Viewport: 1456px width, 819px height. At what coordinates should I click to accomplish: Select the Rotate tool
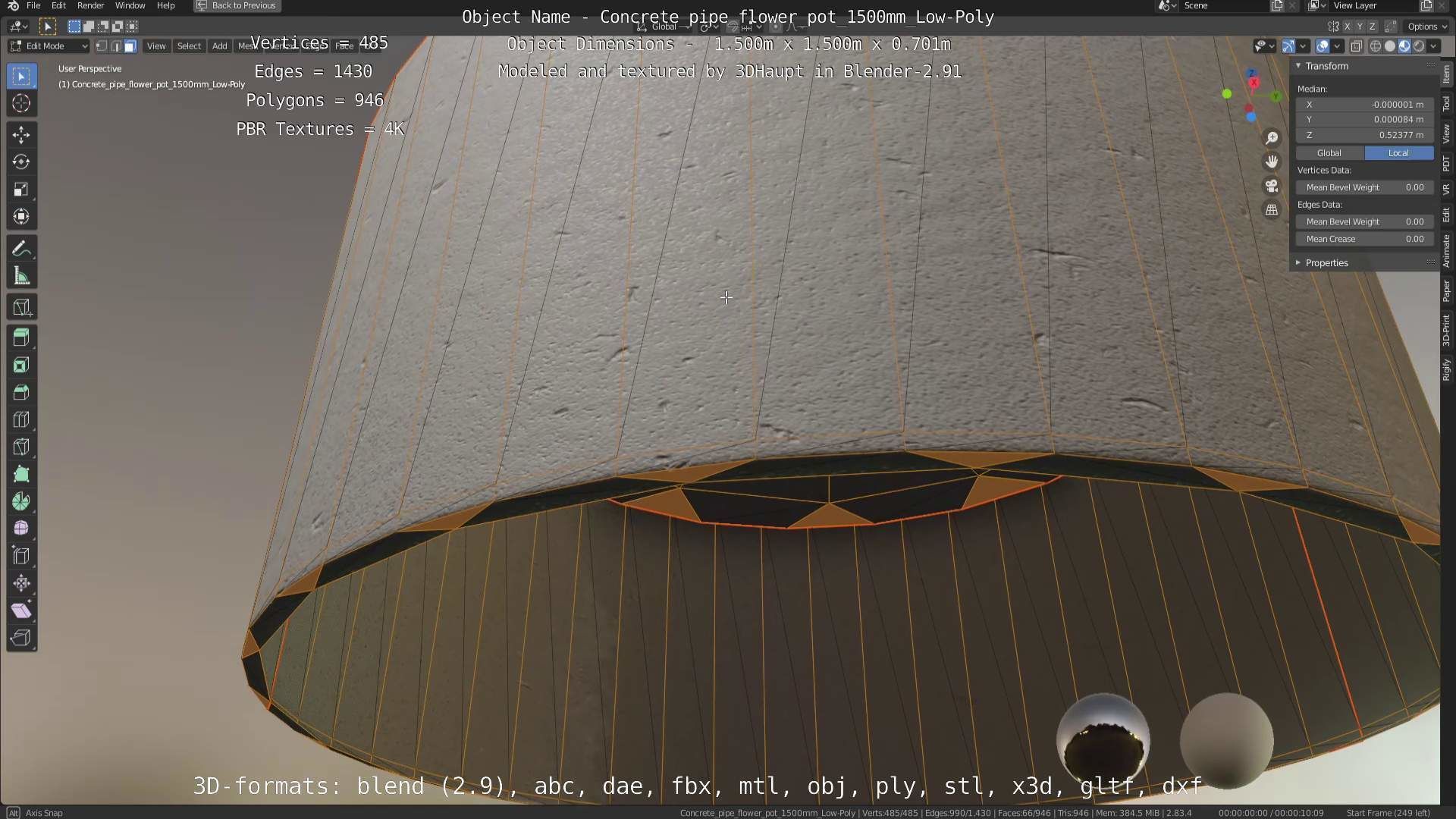pos(21,162)
